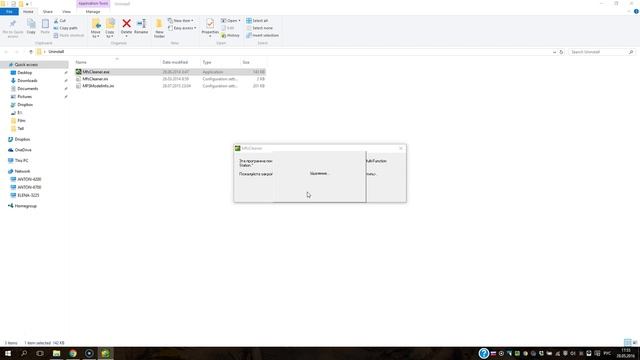Open Documents in navigation pane
The height and width of the screenshot is (360, 640).
(27, 89)
